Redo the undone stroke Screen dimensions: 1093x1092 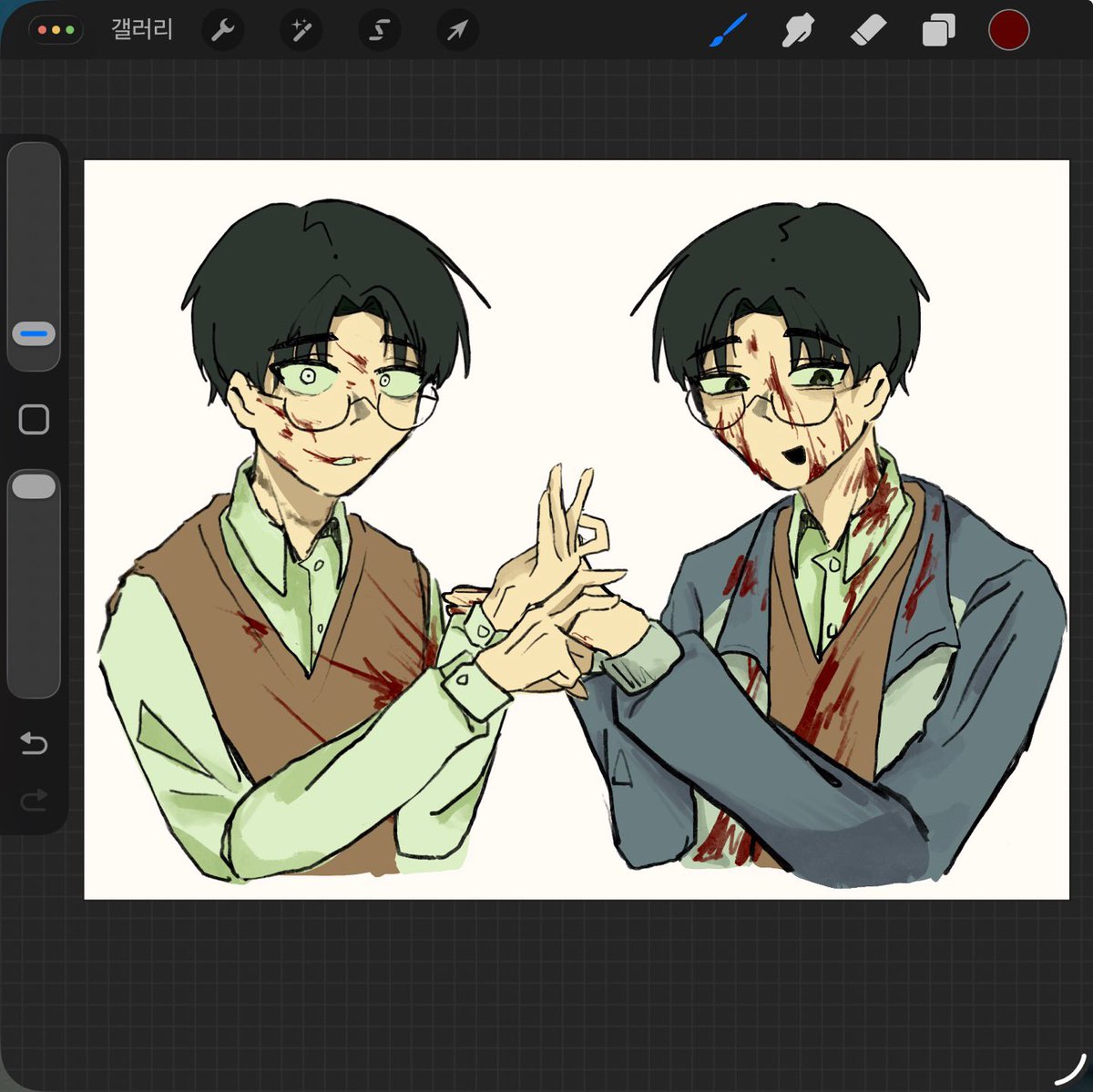[x=34, y=801]
